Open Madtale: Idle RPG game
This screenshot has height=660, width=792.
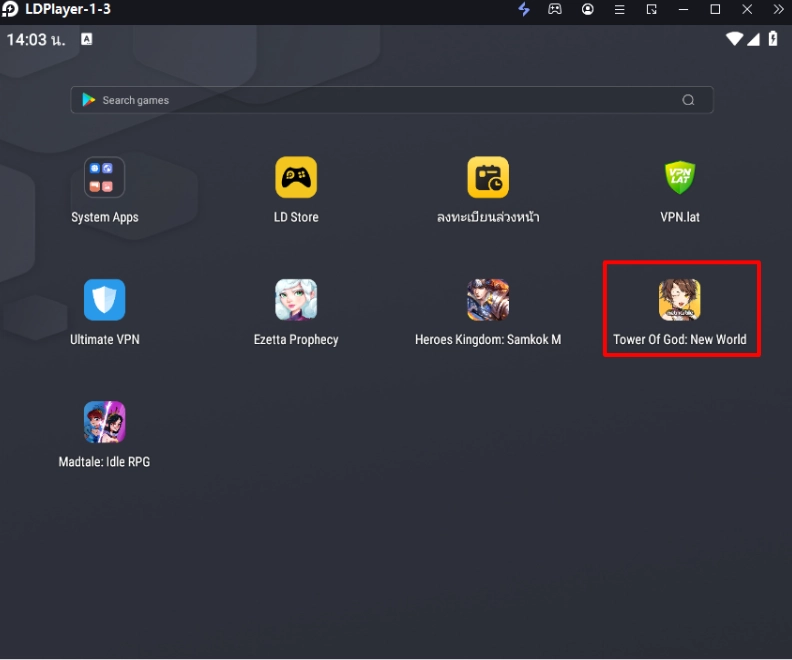click(104, 422)
